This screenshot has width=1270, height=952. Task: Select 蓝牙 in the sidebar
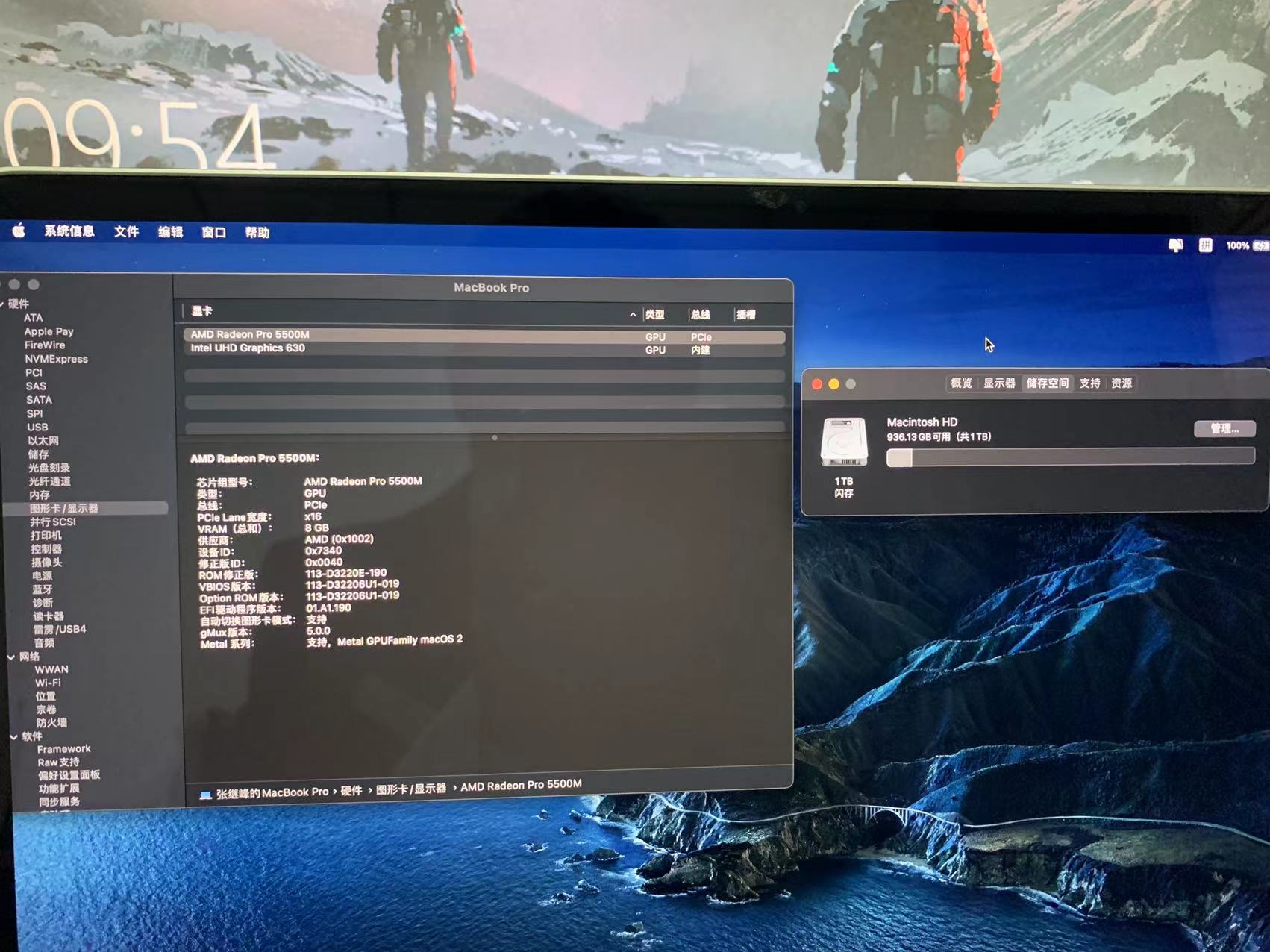click(x=43, y=589)
